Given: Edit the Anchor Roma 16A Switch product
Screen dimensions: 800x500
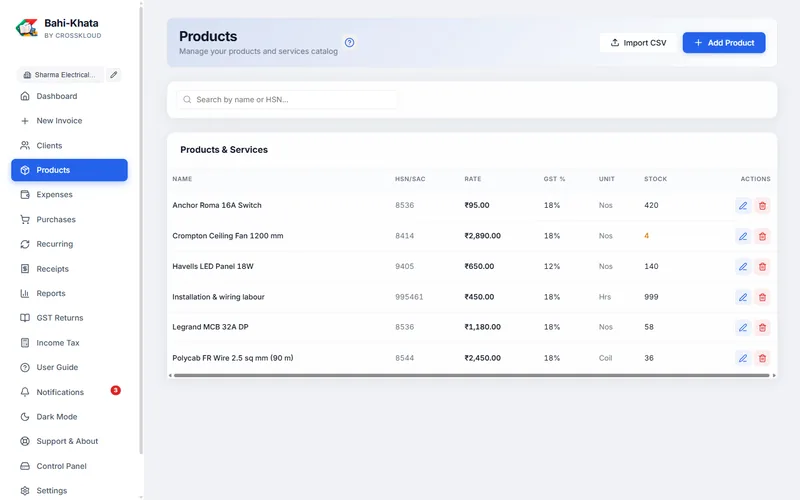Looking at the screenshot, I should tap(743, 206).
